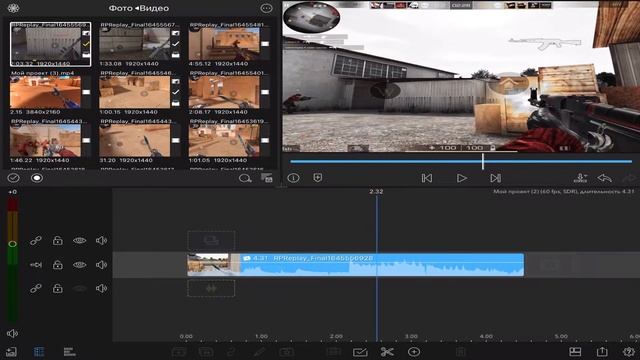Screen dimensions: 640x360
Task: Jump to the end of the timeline
Action: [496, 178]
